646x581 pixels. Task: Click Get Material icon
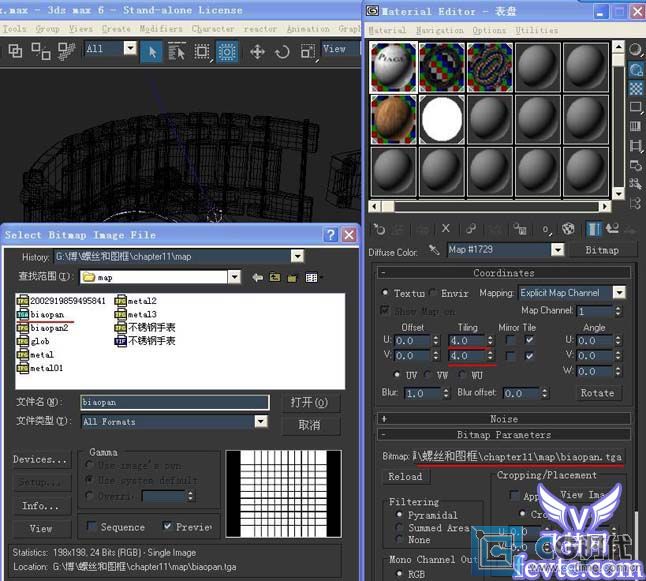(x=379, y=229)
